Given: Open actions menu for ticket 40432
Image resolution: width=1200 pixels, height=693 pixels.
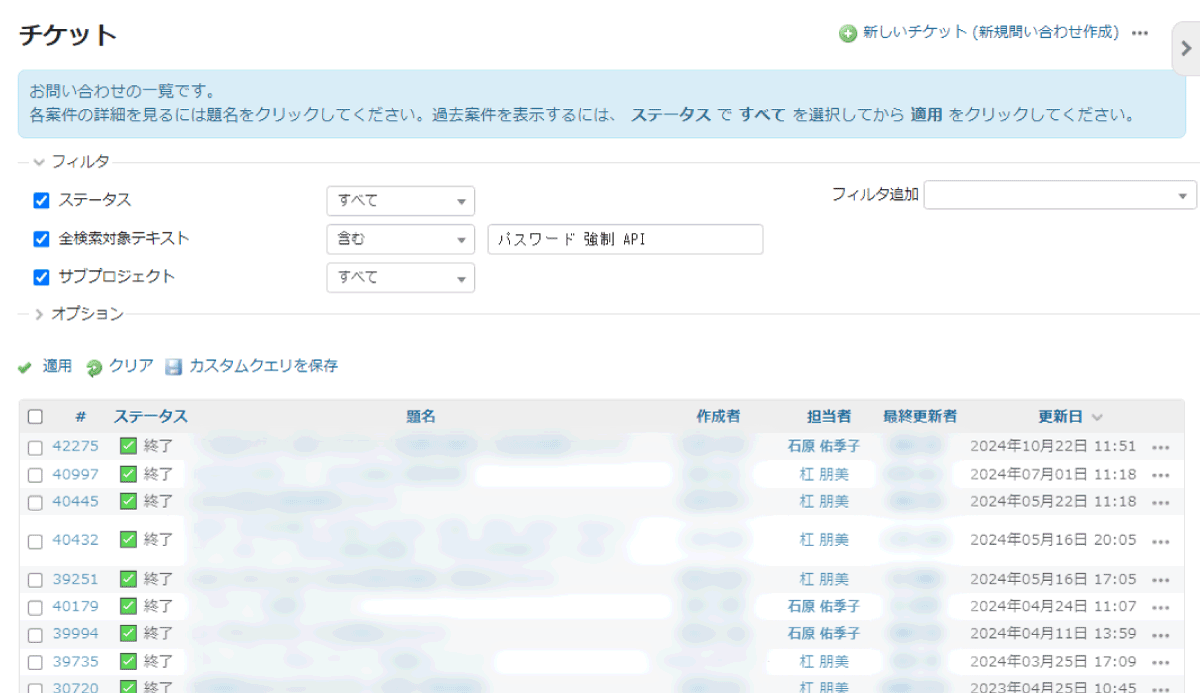Looking at the screenshot, I should pos(1161,541).
